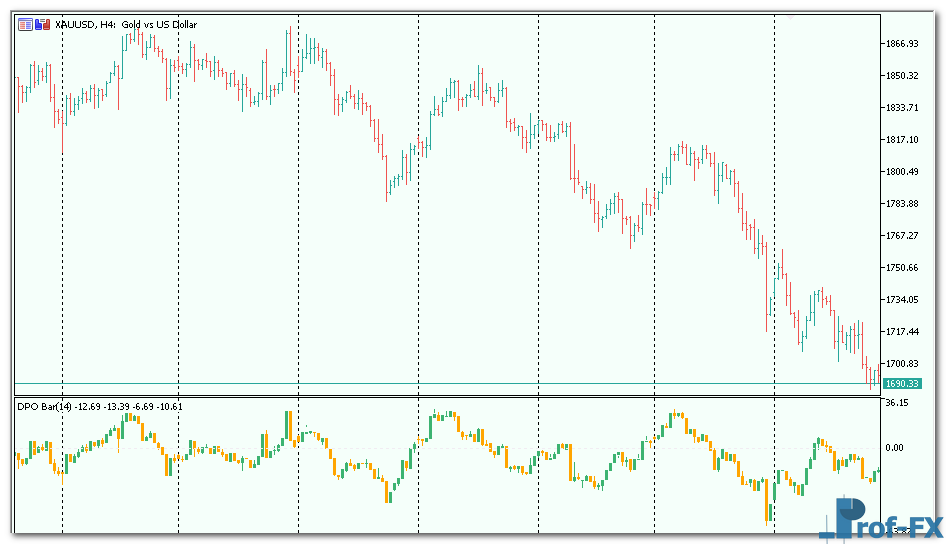
Task: Select the 1750.66 level on price axis
Action: (902, 268)
